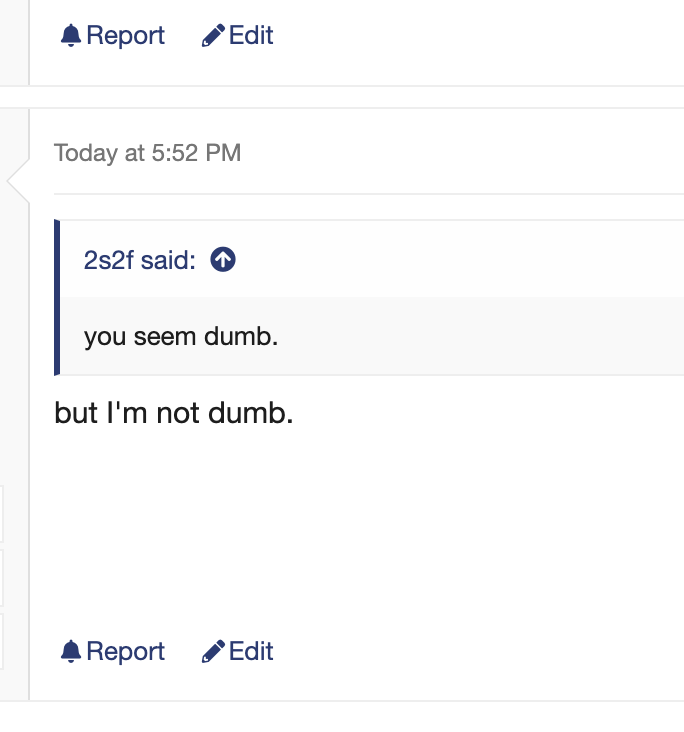Click the reply text "but I'm not dumb."
The image size is (684, 732).
(174, 413)
